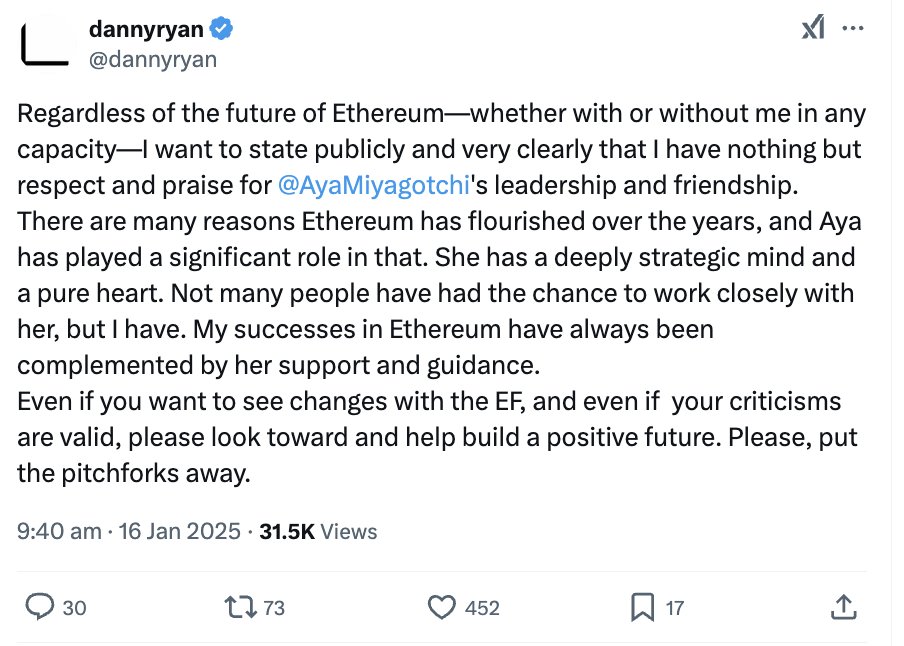Like the tweet with the heart icon
The image size is (904, 646).
point(442,607)
